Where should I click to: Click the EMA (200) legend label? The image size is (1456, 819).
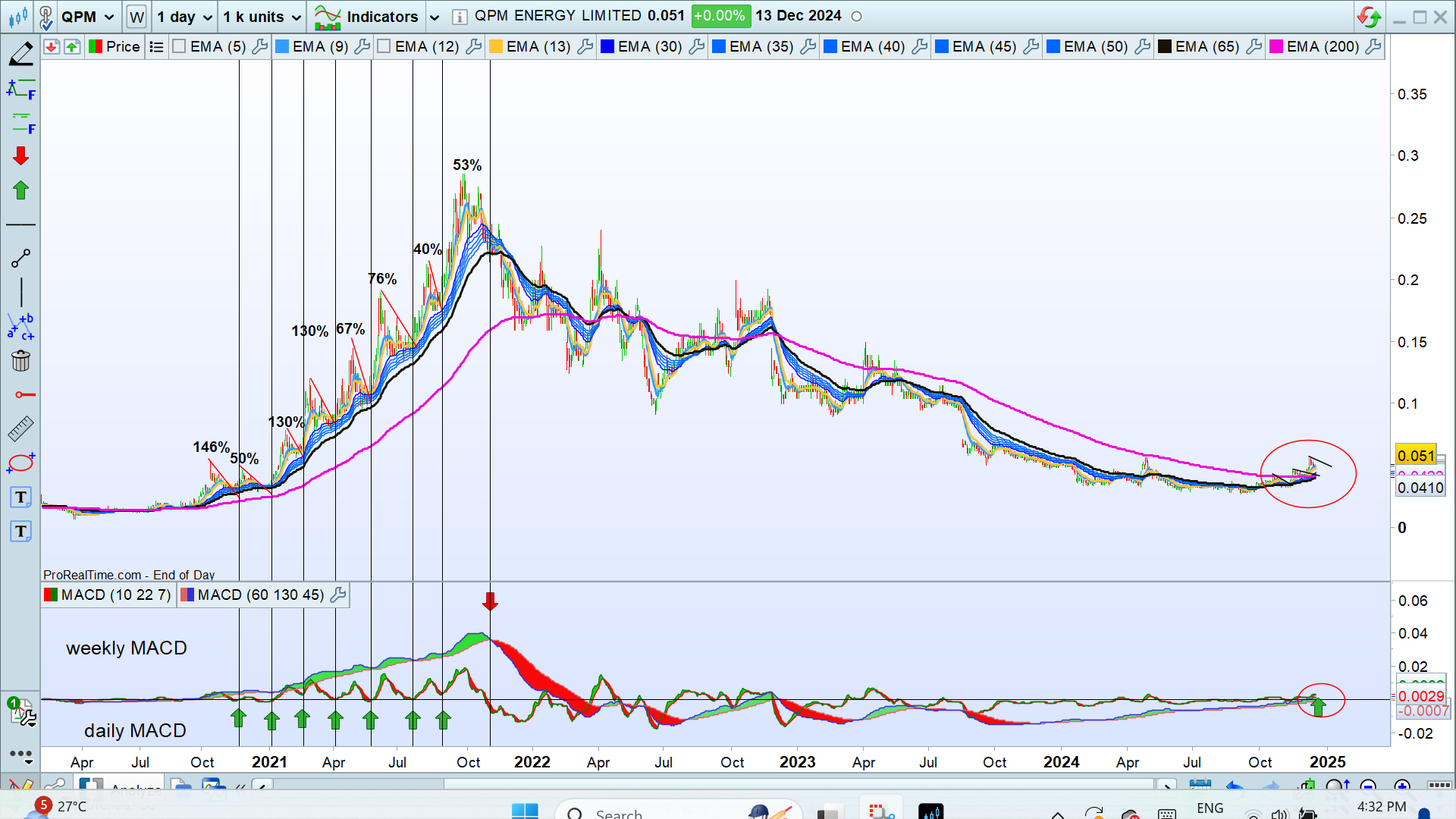1323,47
